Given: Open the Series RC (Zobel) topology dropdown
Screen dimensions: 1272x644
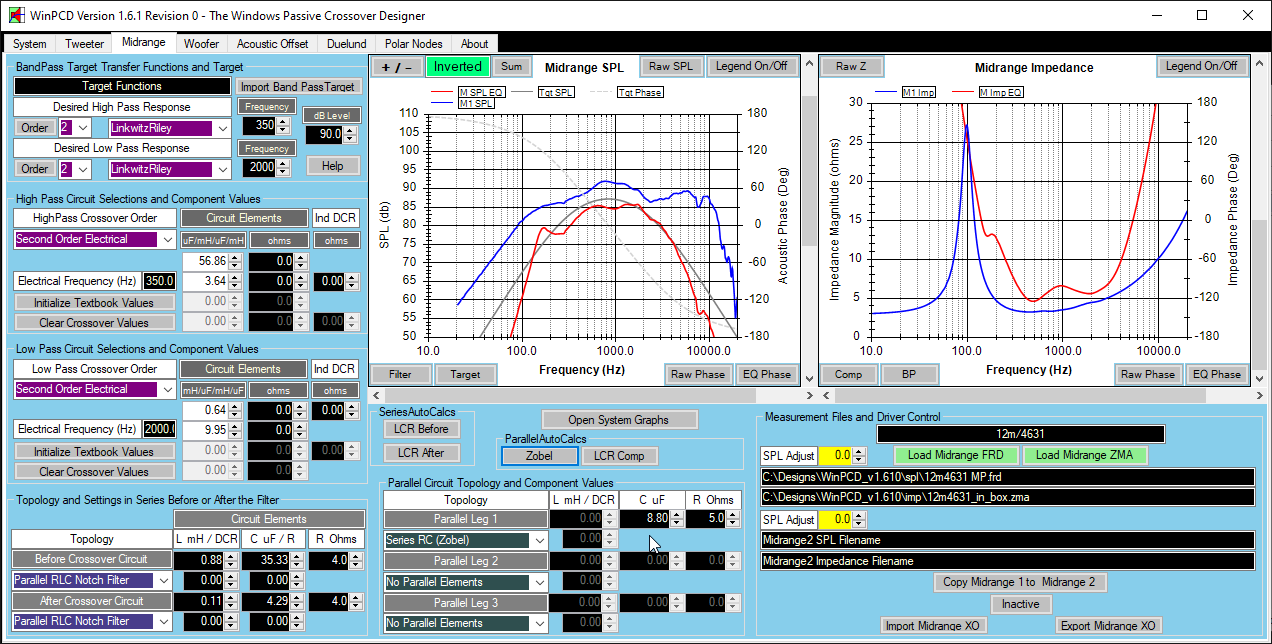Looking at the screenshot, I should (x=540, y=540).
